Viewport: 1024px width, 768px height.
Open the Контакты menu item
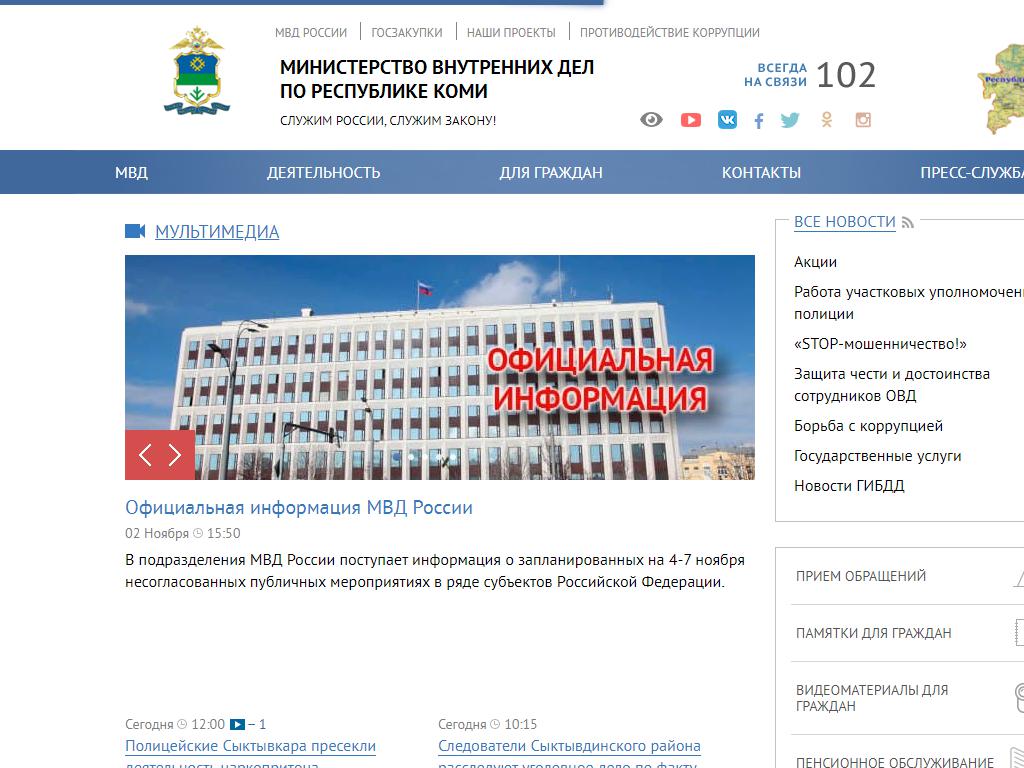(761, 172)
